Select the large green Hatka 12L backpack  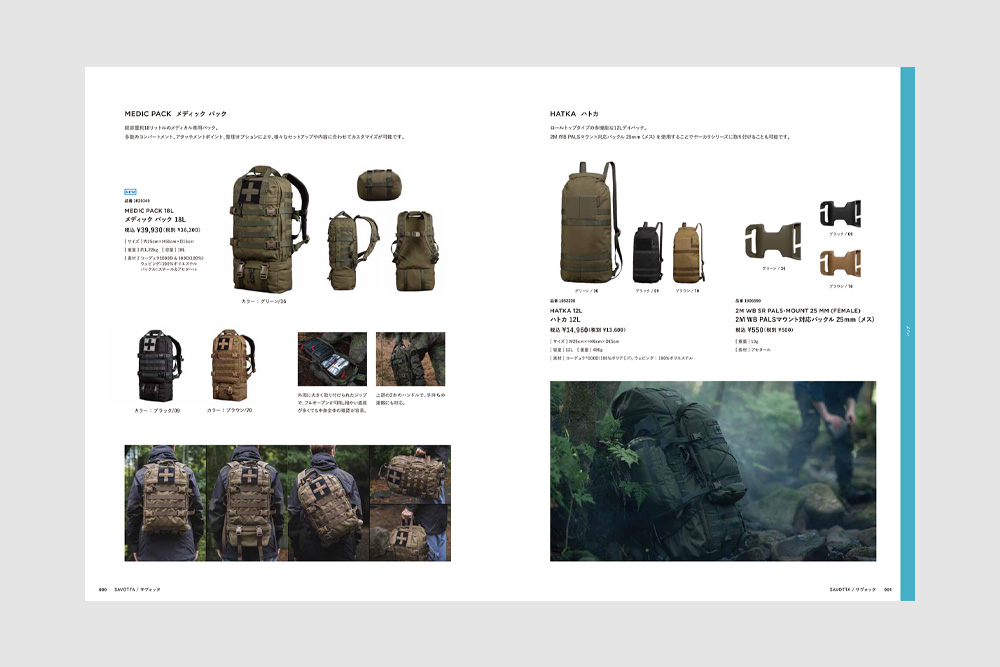coord(588,225)
